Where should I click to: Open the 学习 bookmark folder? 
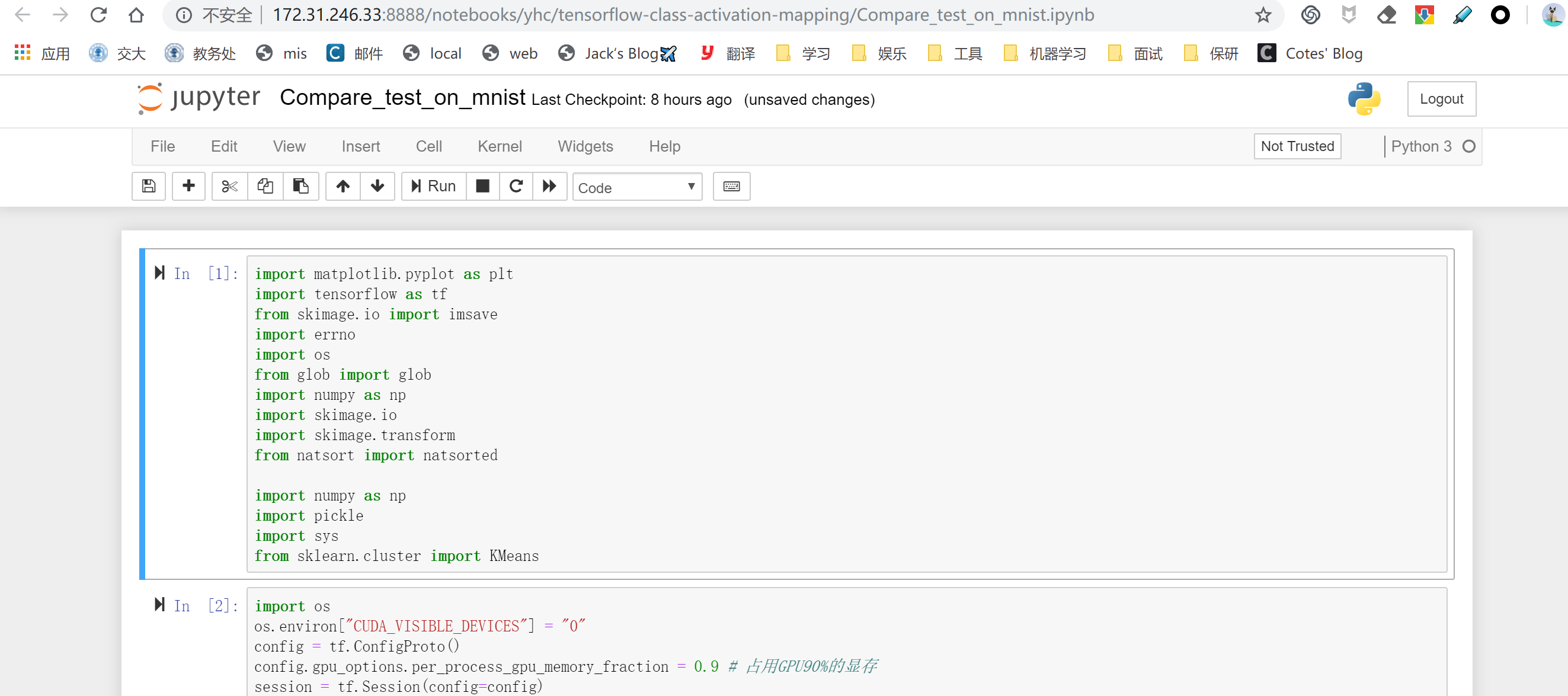pos(804,53)
